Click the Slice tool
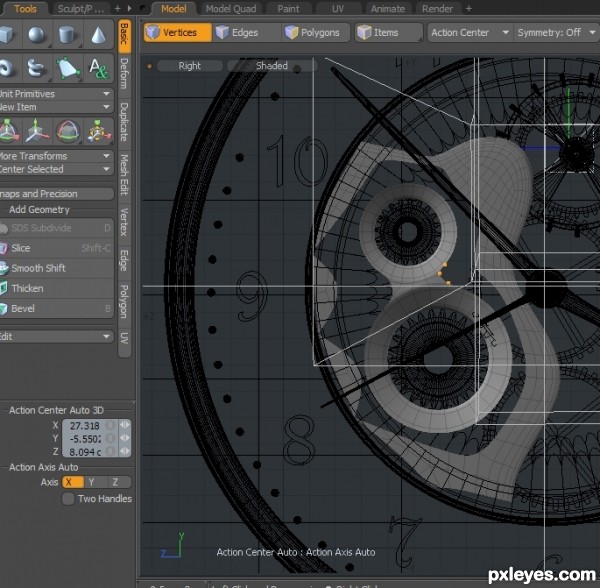600x588 pixels. click(x=56, y=248)
